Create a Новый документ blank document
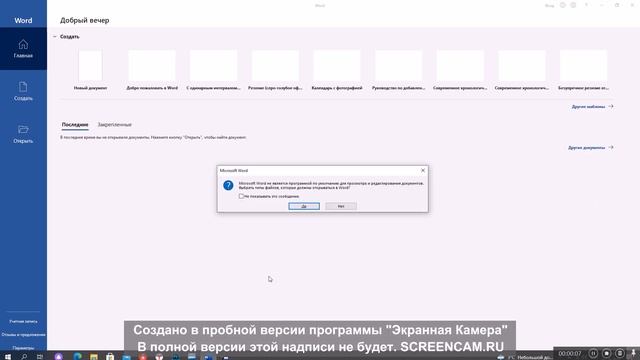The image size is (640, 360). [90, 70]
